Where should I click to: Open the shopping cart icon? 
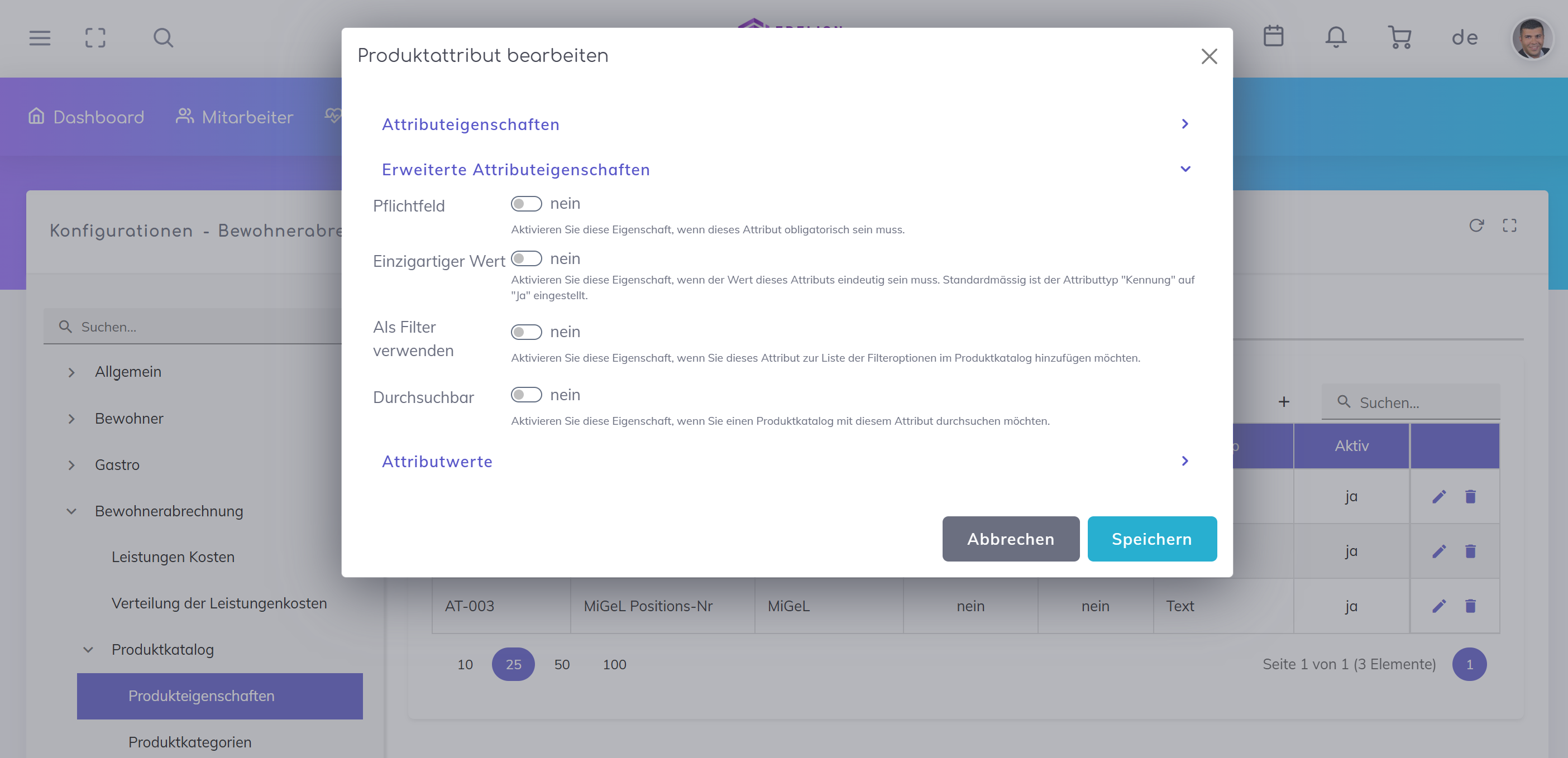[x=1399, y=36]
